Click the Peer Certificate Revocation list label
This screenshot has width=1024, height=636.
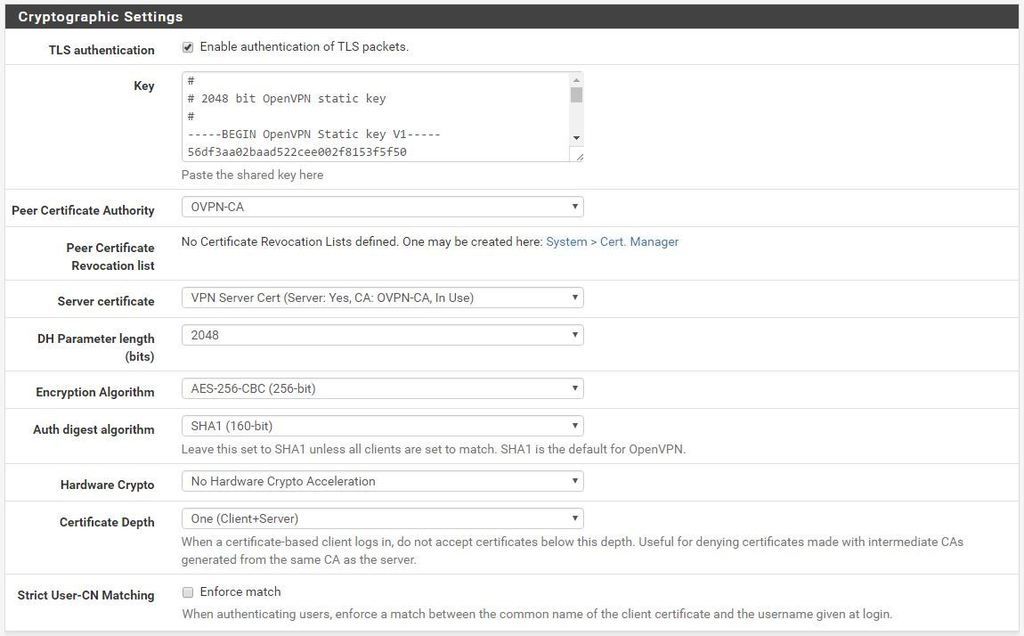click(x=110, y=257)
